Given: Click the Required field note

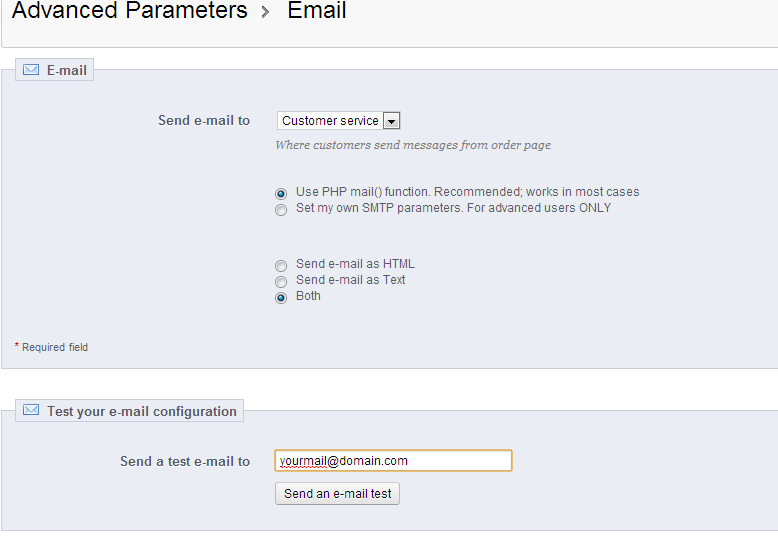Looking at the screenshot, I should tap(54, 347).
